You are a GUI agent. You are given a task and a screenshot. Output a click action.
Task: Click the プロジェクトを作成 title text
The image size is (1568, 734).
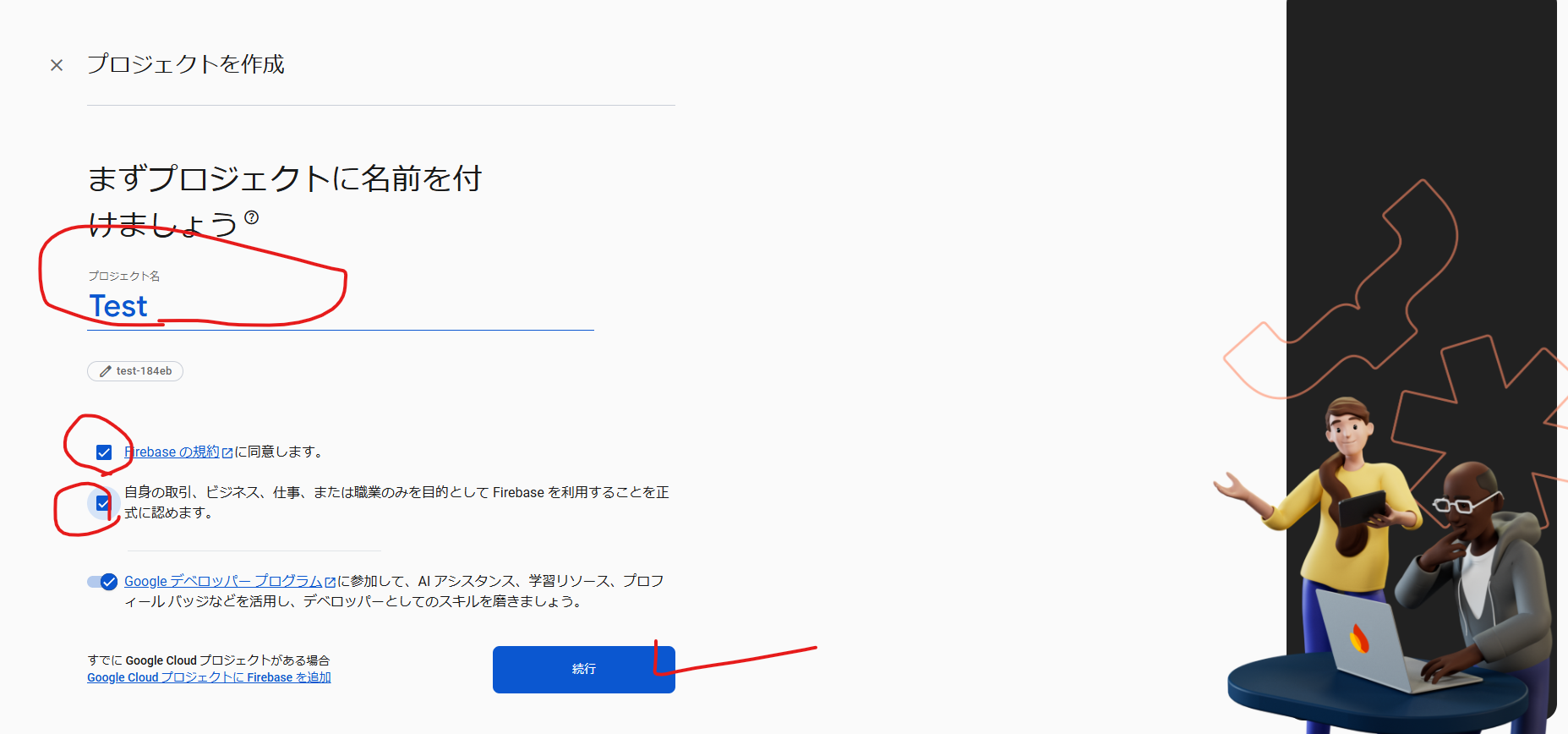point(186,64)
